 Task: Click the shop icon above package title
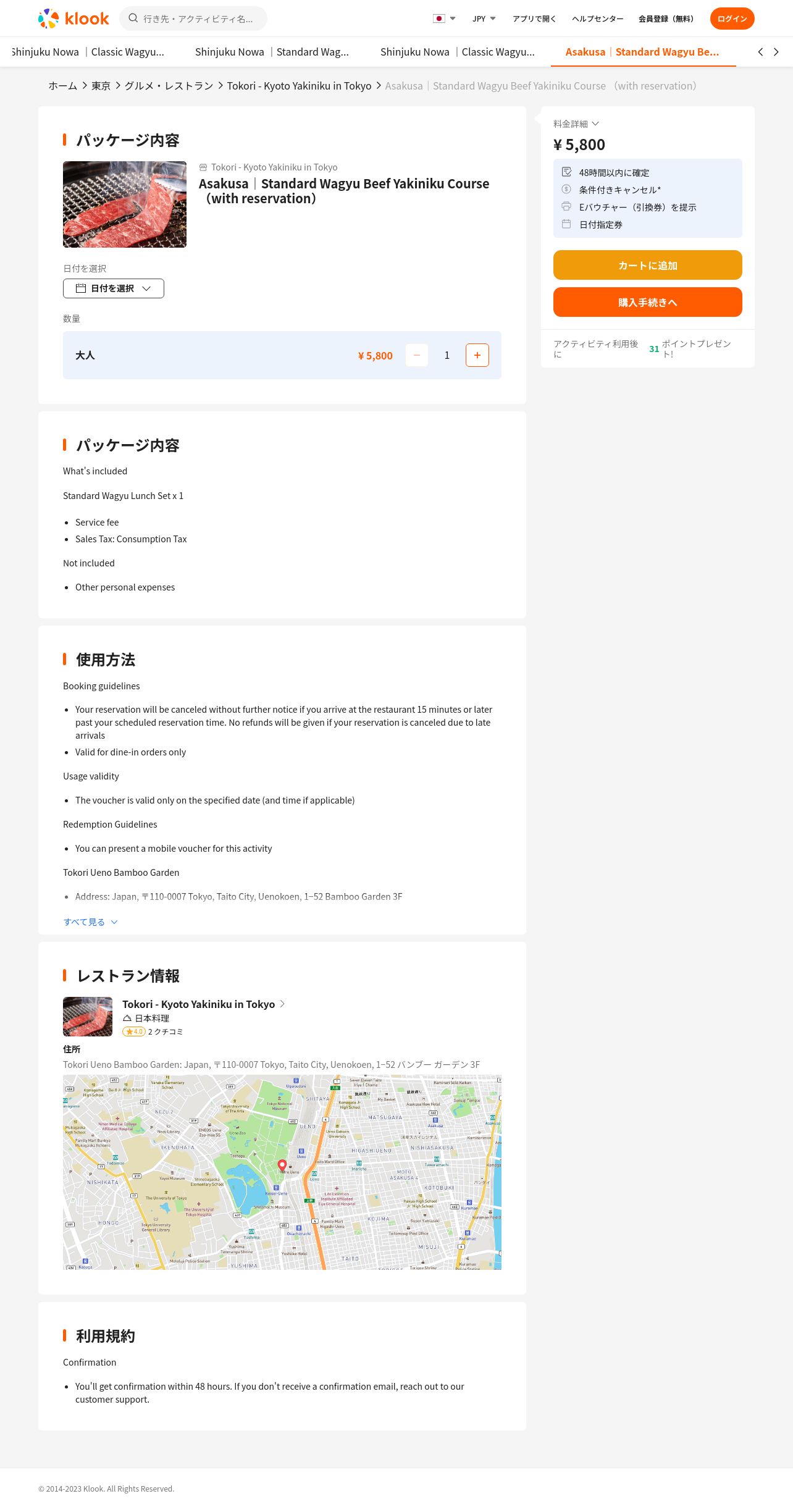pos(203,167)
